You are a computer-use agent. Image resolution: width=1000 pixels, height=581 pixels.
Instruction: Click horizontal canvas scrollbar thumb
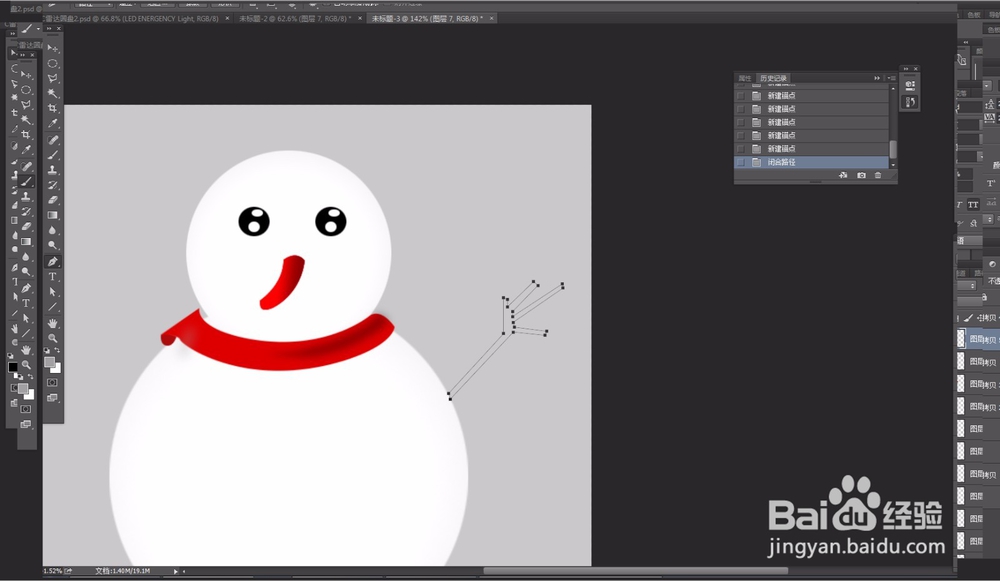[x=635, y=571]
